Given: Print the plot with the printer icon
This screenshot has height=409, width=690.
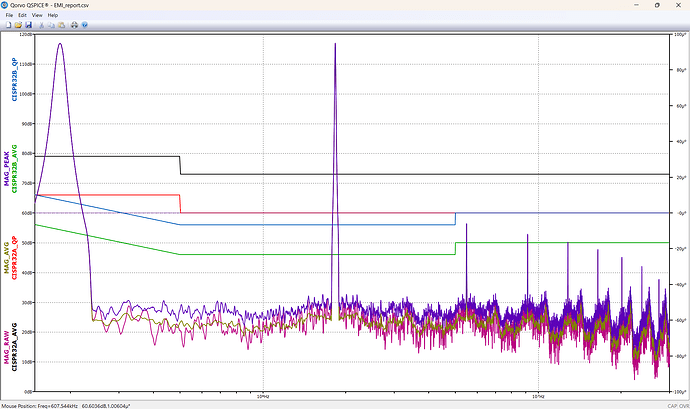Looking at the screenshot, I should 74,25.
